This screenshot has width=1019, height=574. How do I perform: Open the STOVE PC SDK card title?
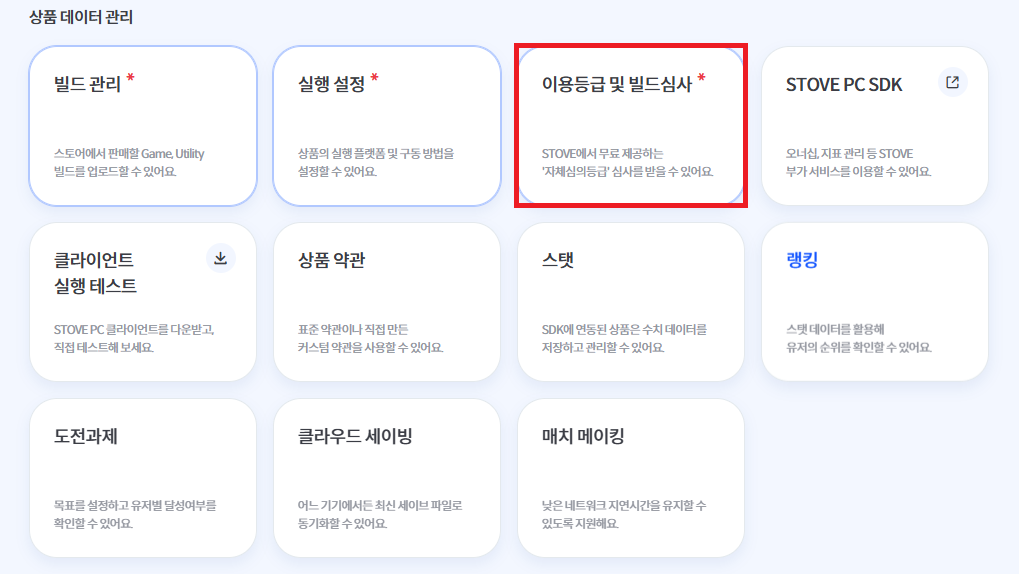[x=844, y=85]
